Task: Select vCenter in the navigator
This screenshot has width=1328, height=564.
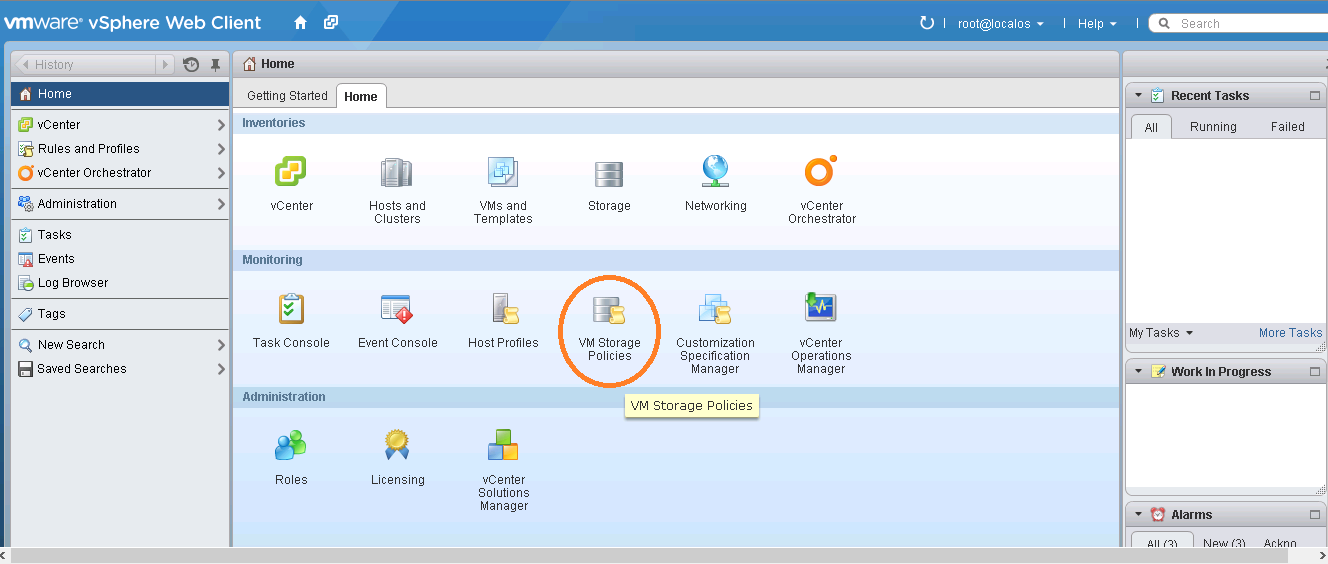Action: click(120, 125)
